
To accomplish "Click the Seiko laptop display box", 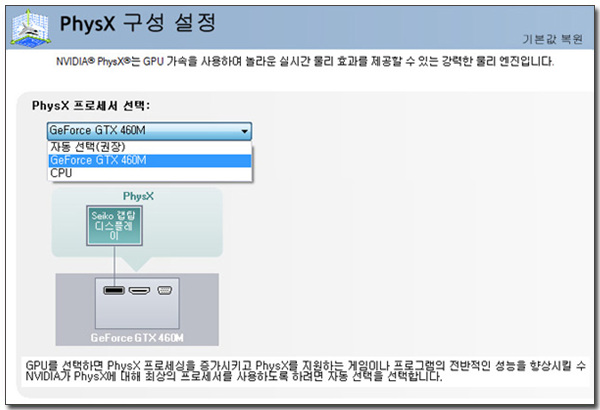I will tap(114, 225).
